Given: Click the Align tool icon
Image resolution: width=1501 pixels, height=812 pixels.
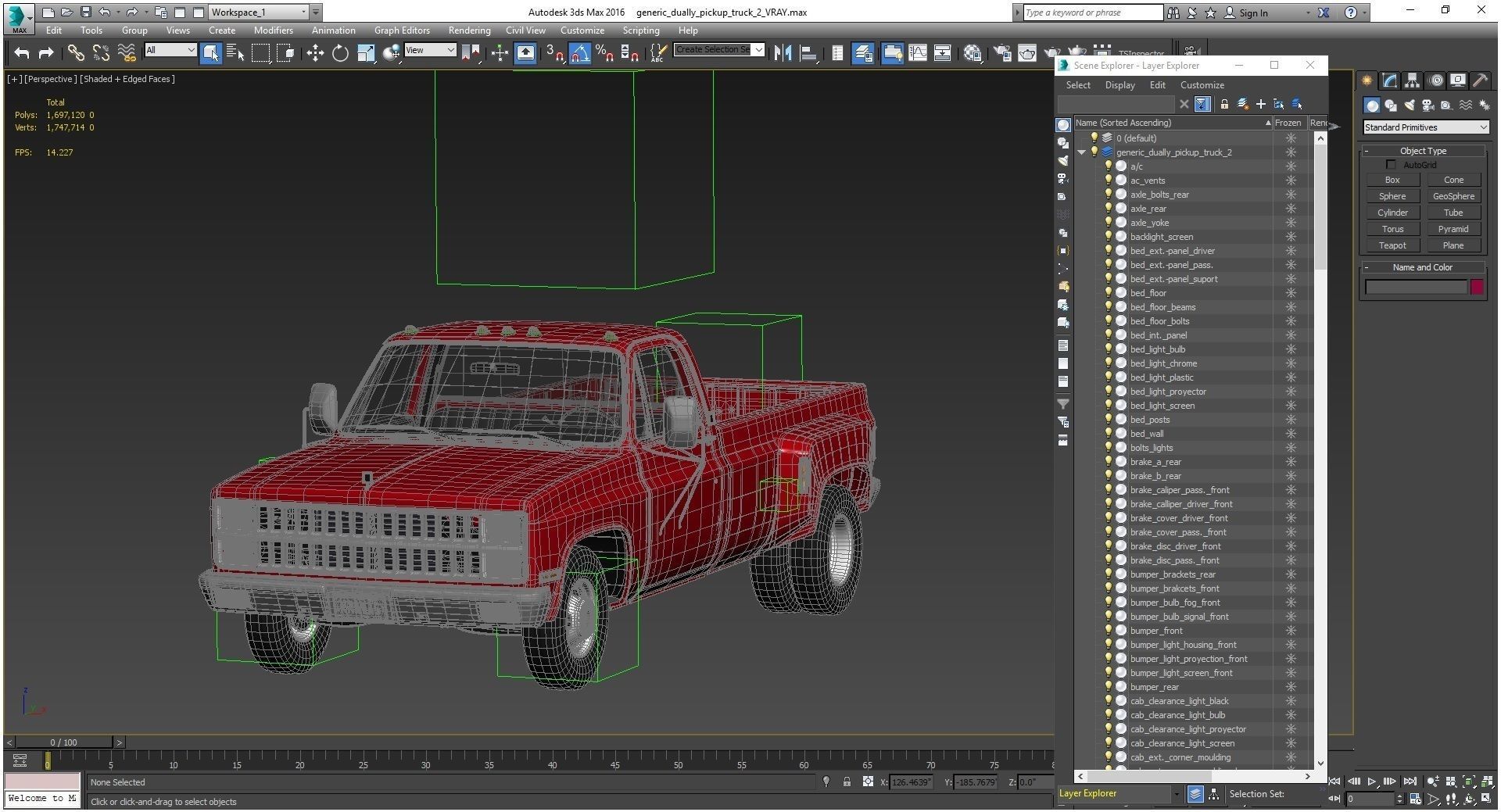Looking at the screenshot, I should pyautogui.click(x=809, y=53).
